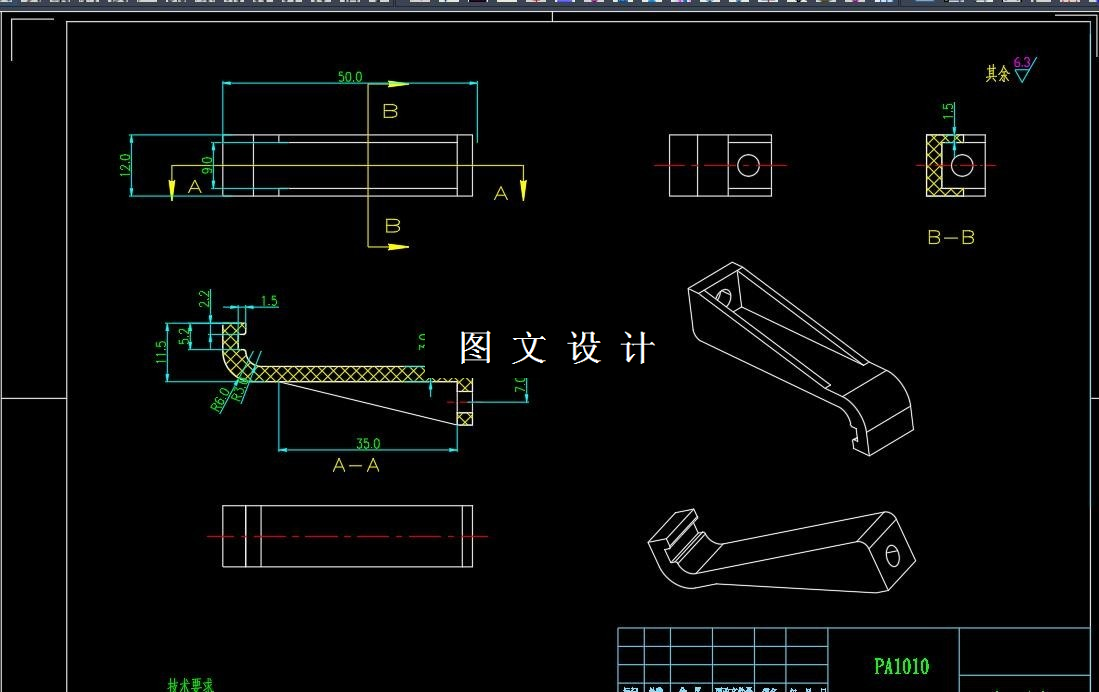Select the 1.5 dimension in section A-A
Image resolution: width=1099 pixels, height=692 pixels.
click(x=269, y=301)
